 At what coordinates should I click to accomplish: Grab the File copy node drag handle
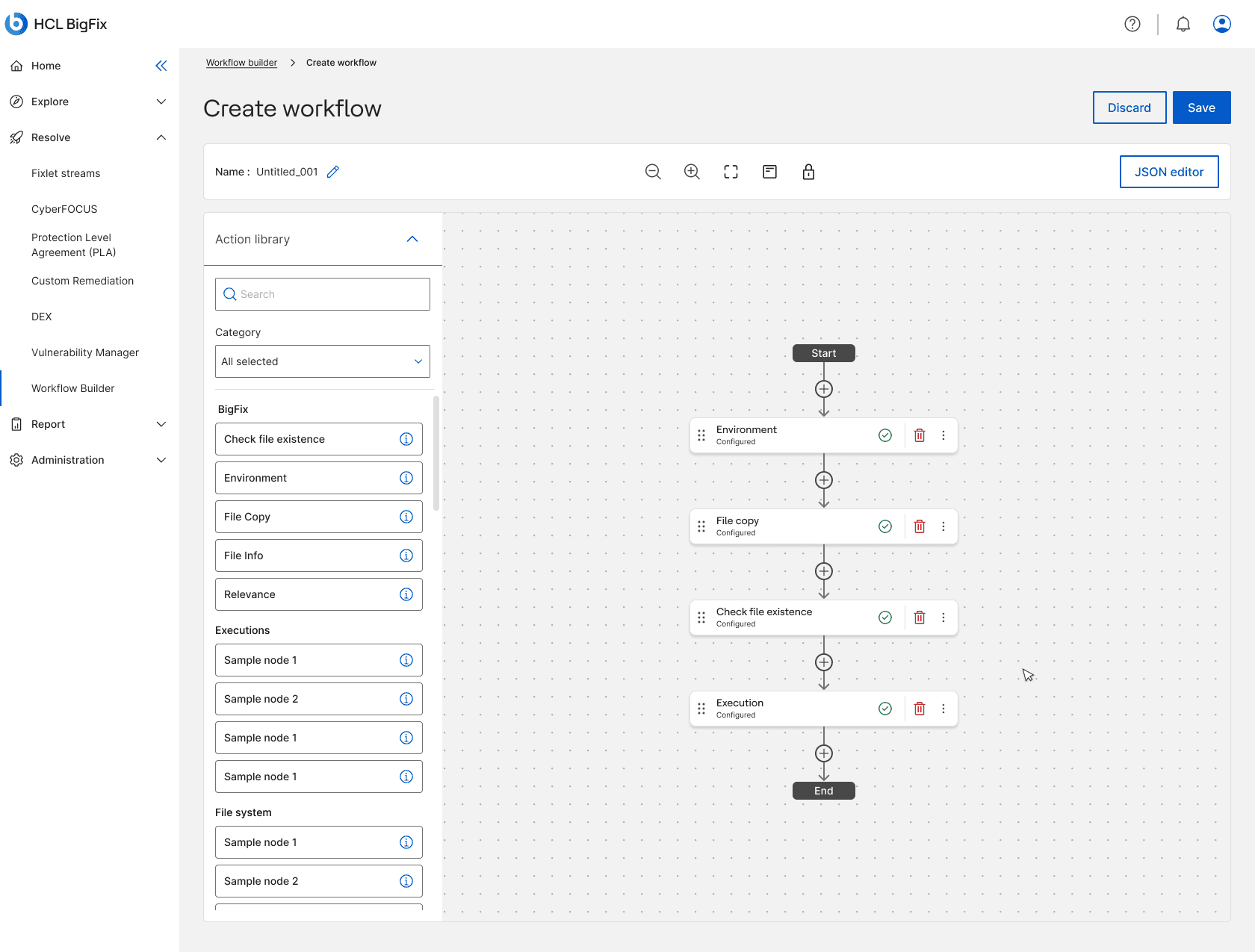click(x=701, y=526)
